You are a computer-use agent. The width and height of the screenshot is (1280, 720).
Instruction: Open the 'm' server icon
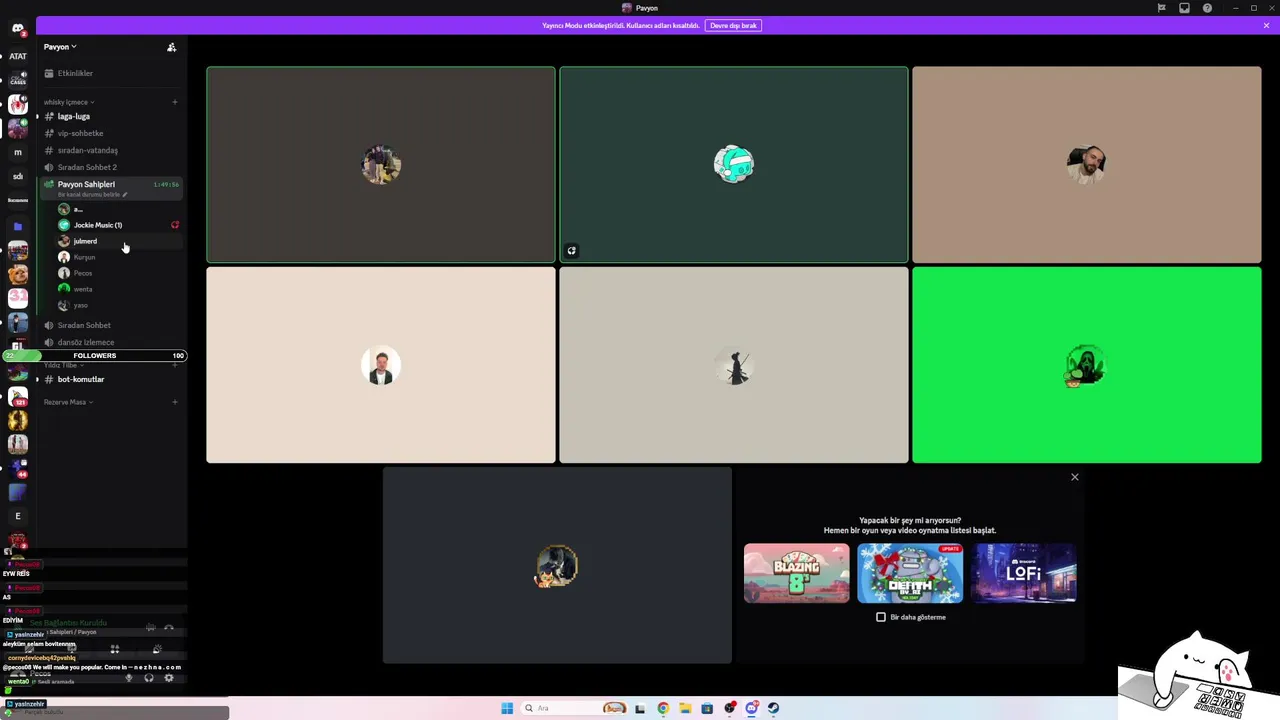coord(17,152)
